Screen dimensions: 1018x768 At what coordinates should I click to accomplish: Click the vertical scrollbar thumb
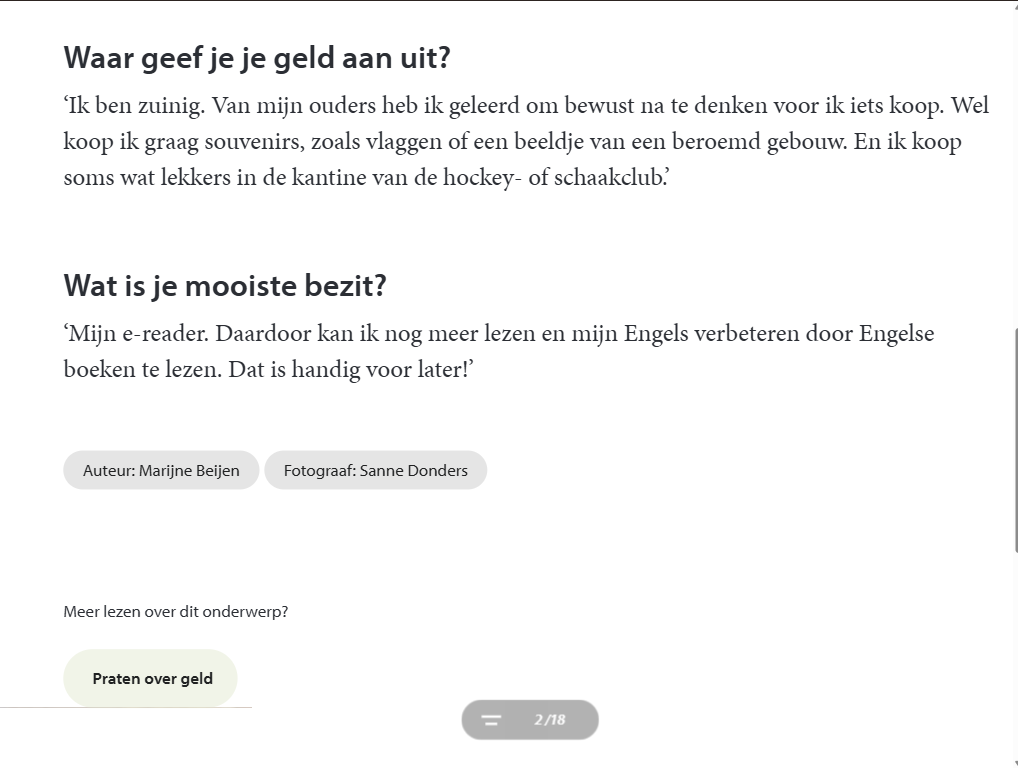(1015, 441)
